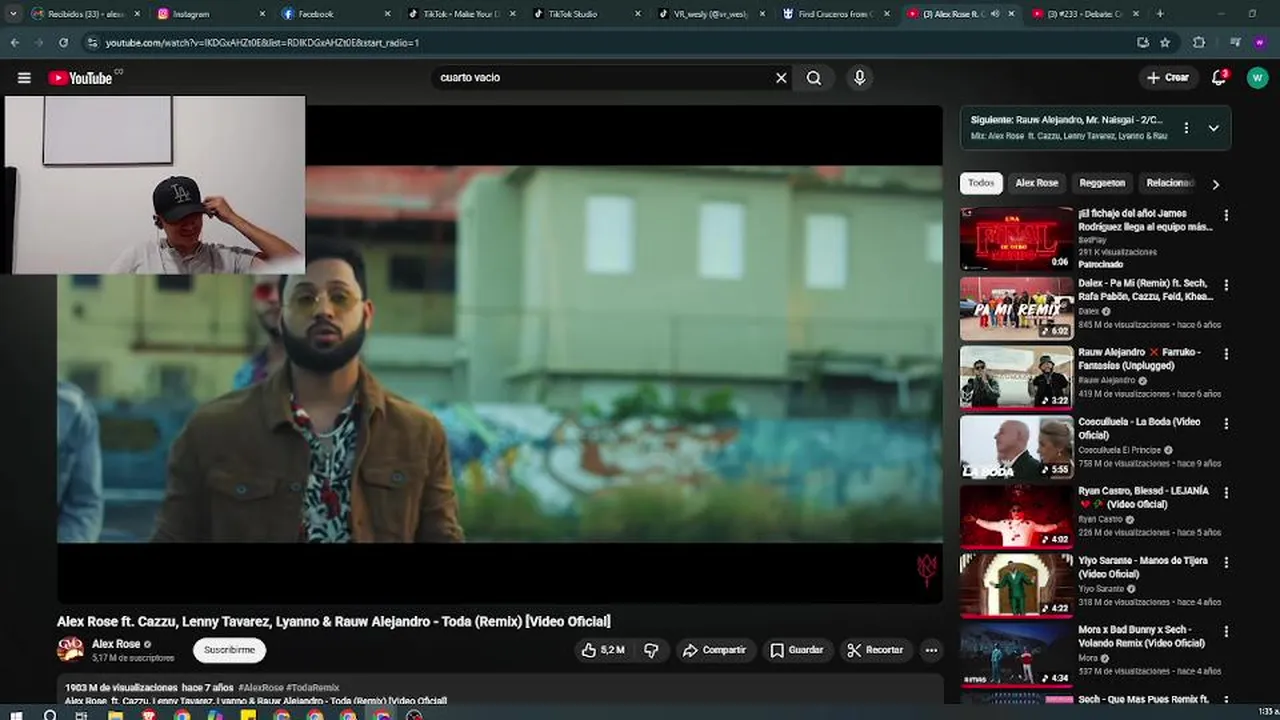Open File Explorer from the taskbar

point(115,715)
